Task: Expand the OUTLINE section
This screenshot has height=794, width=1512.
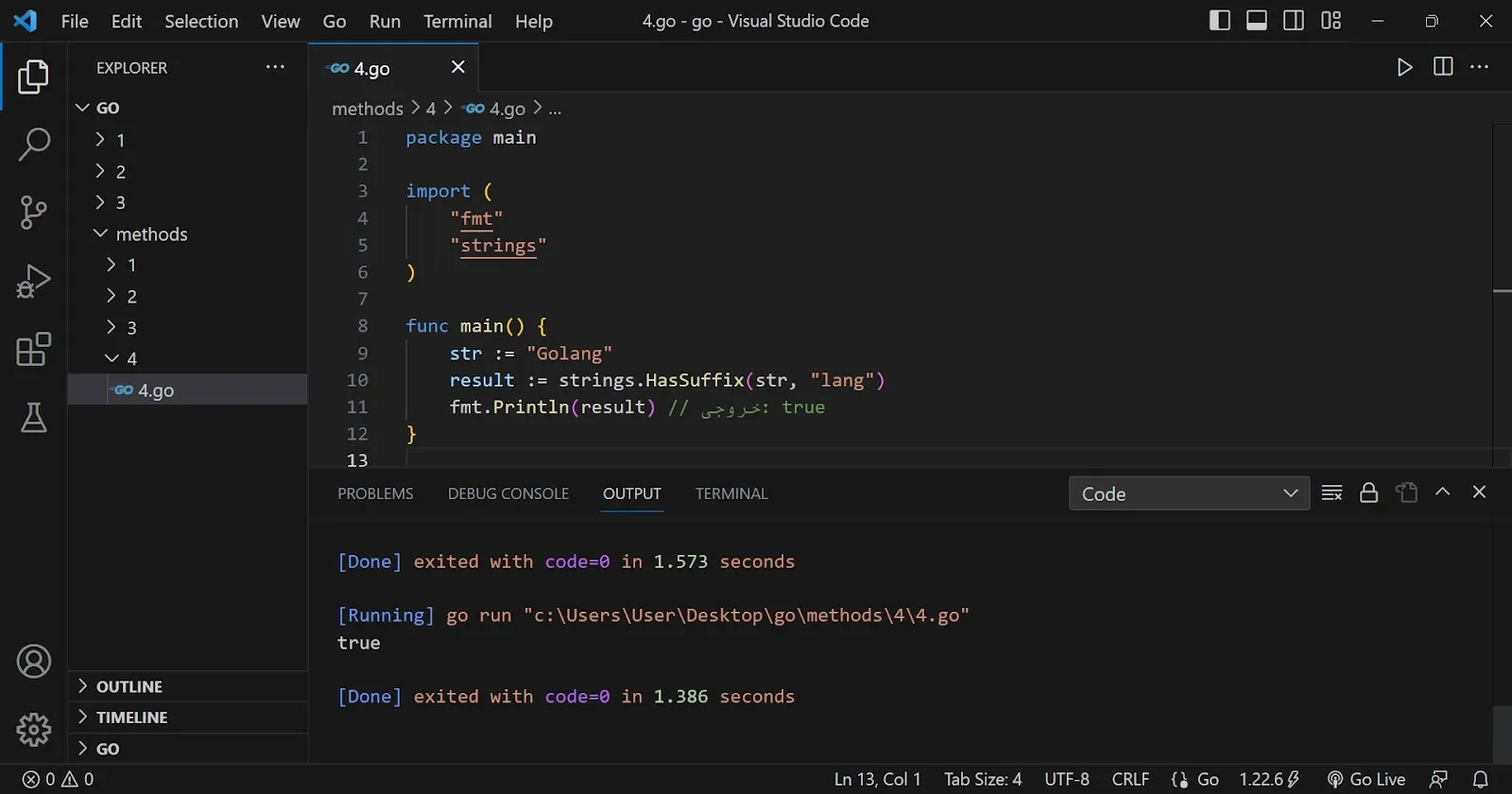Action: (187, 686)
